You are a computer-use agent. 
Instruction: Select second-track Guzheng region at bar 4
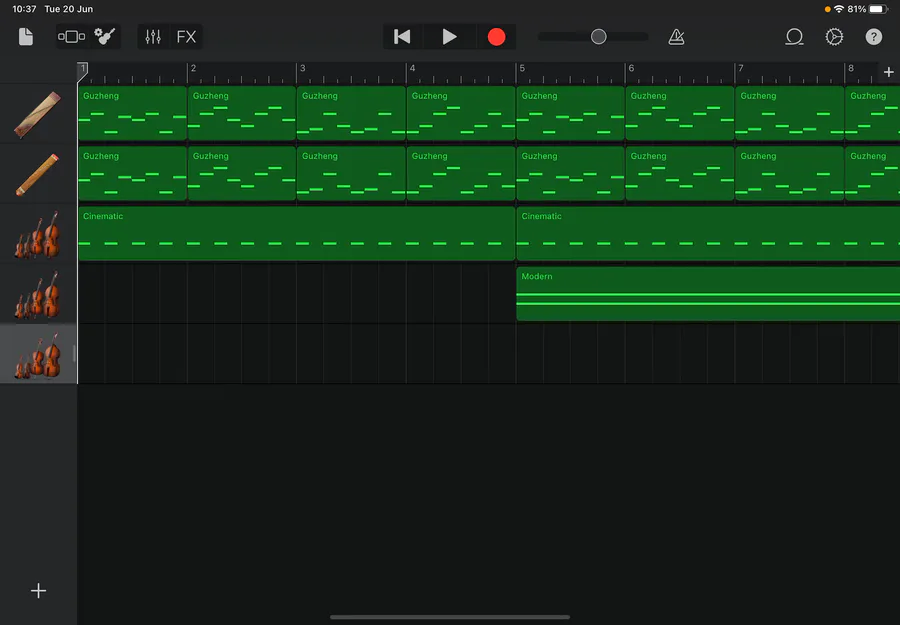click(x=461, y=173)
